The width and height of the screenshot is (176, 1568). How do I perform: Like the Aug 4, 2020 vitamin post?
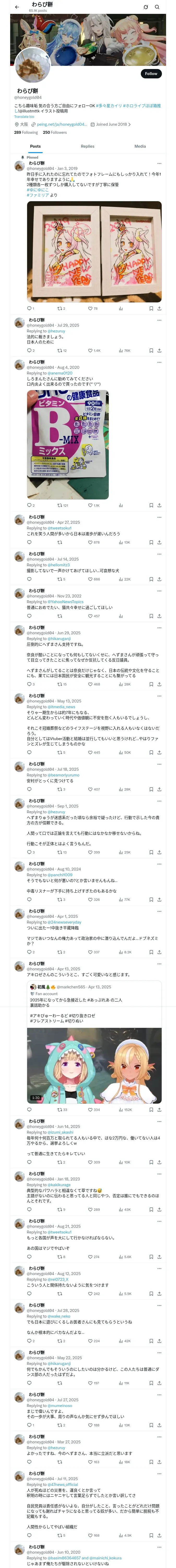coord(90,505)
